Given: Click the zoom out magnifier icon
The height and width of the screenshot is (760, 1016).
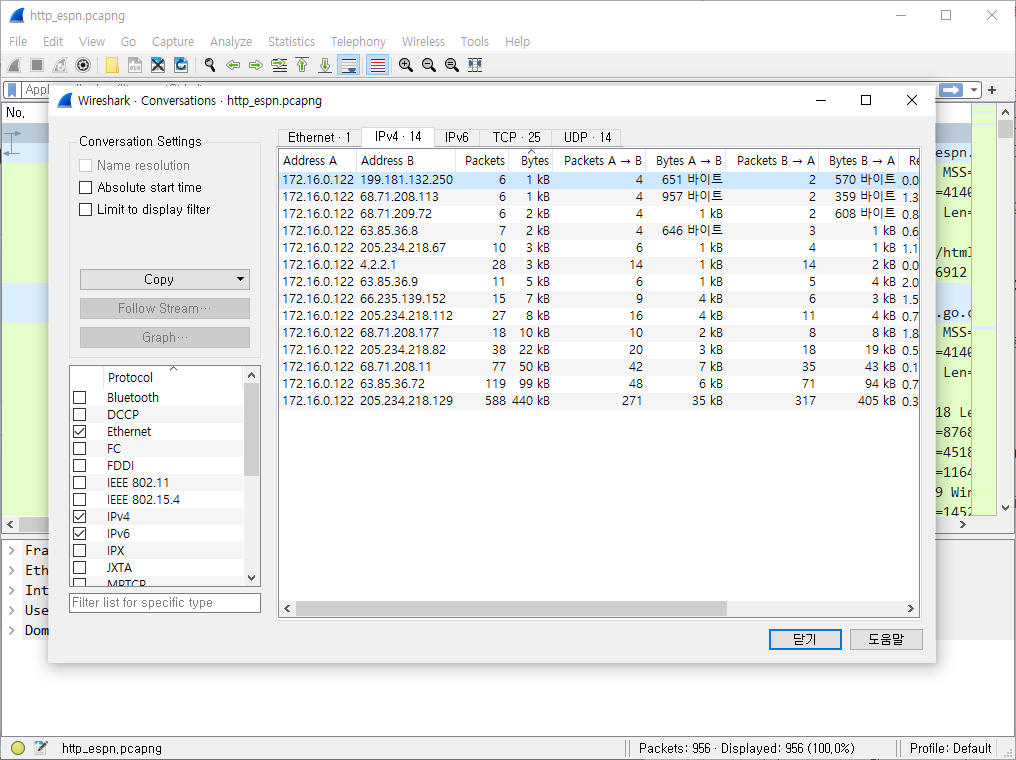Looking at the screenshot, I should 429,65.
